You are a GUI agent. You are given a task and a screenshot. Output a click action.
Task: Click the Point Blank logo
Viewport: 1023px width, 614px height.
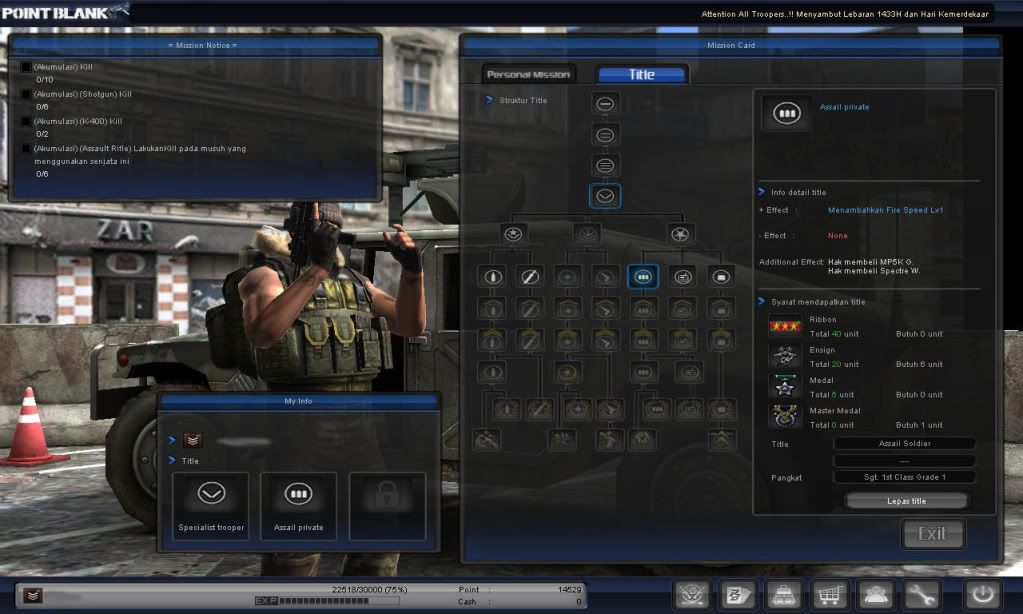point(64,12)
